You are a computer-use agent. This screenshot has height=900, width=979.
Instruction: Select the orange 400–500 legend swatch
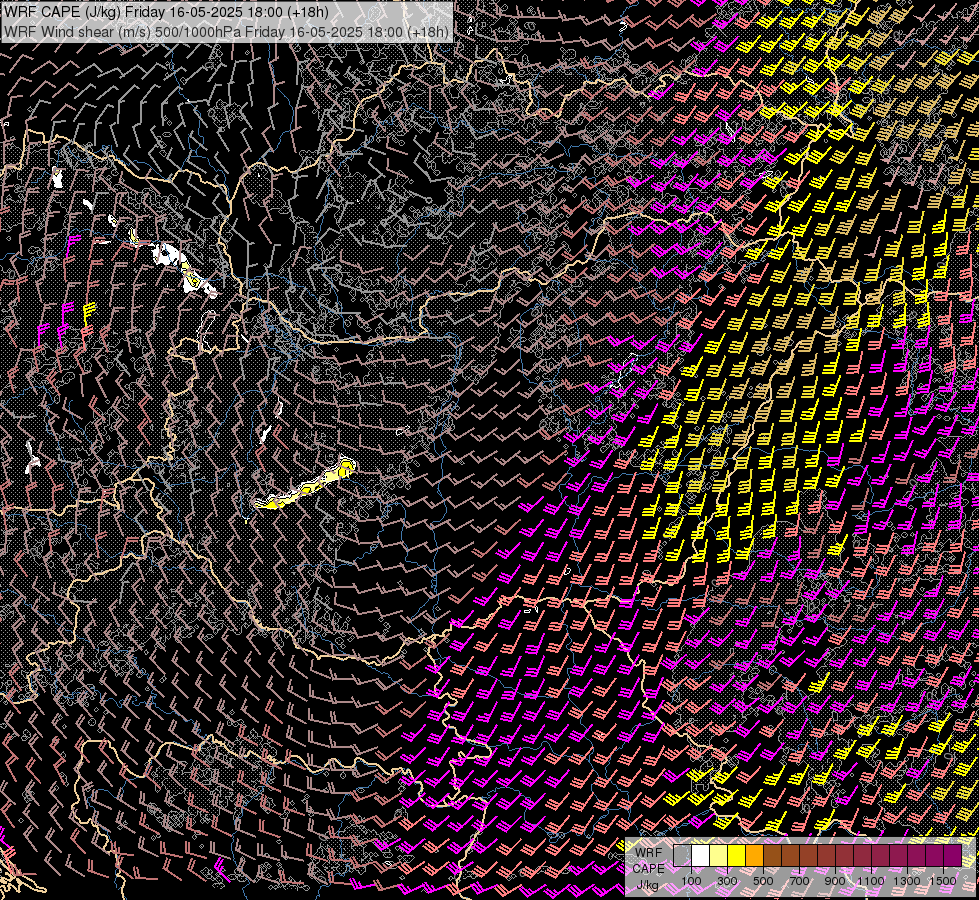(x=755, y=856)
